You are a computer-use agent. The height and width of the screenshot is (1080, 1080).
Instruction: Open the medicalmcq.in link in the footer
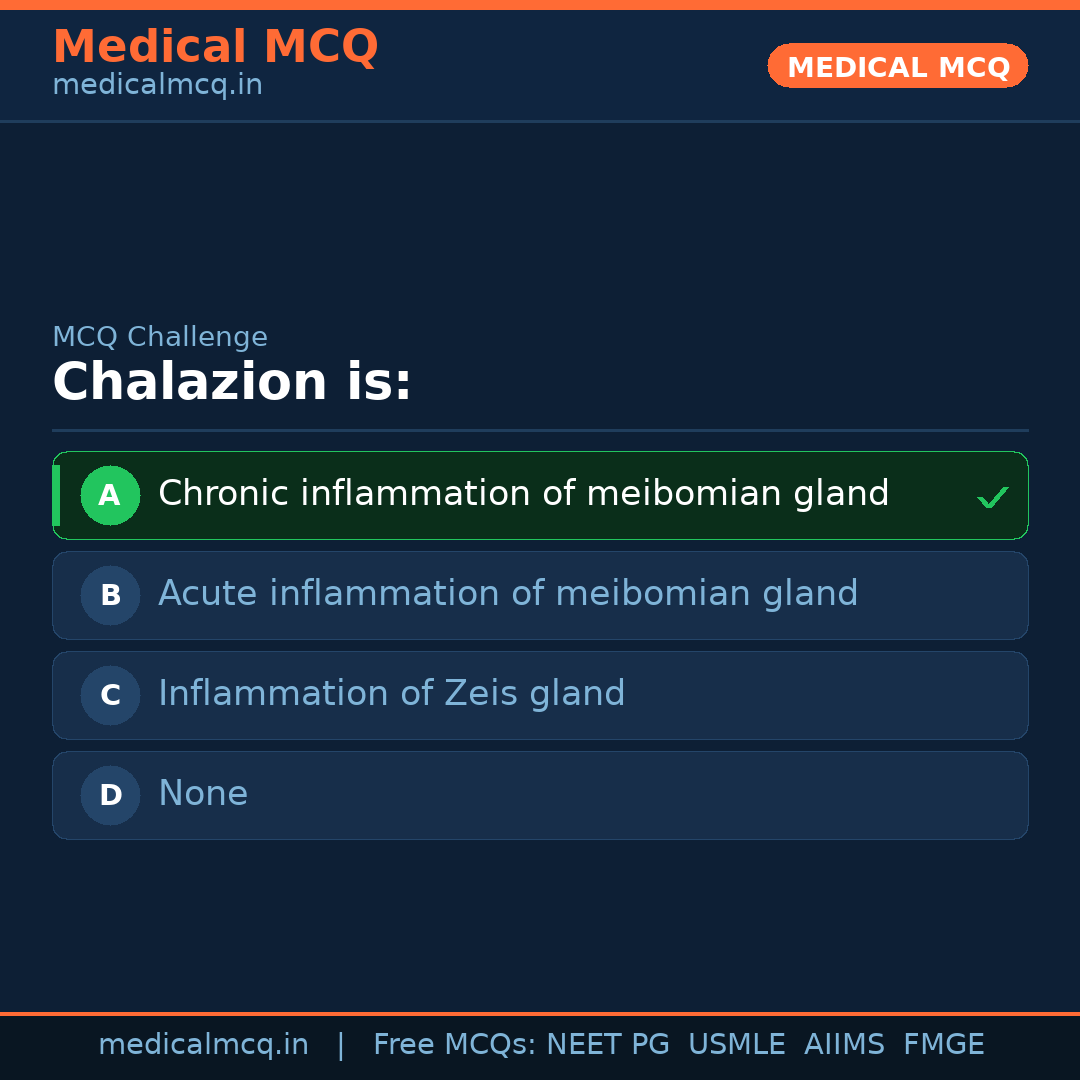[203, 1045]
